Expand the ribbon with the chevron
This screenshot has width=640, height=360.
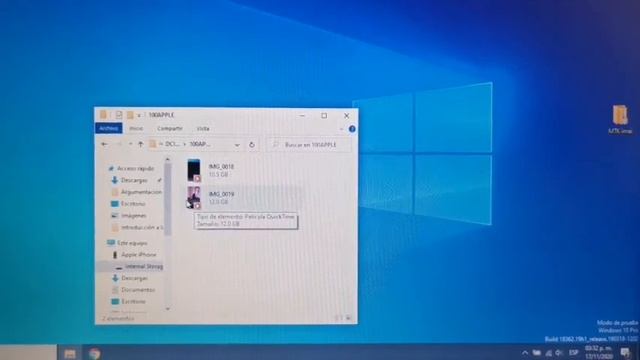click(x=341, y=129)
